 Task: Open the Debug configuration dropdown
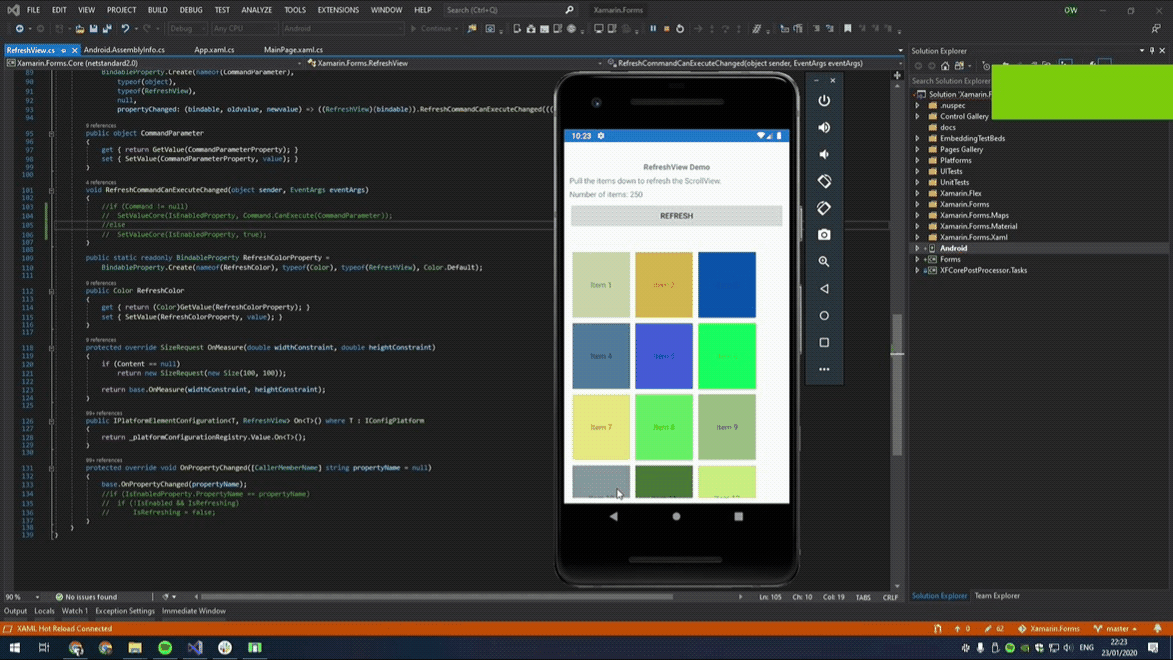(x=187, y=29)
